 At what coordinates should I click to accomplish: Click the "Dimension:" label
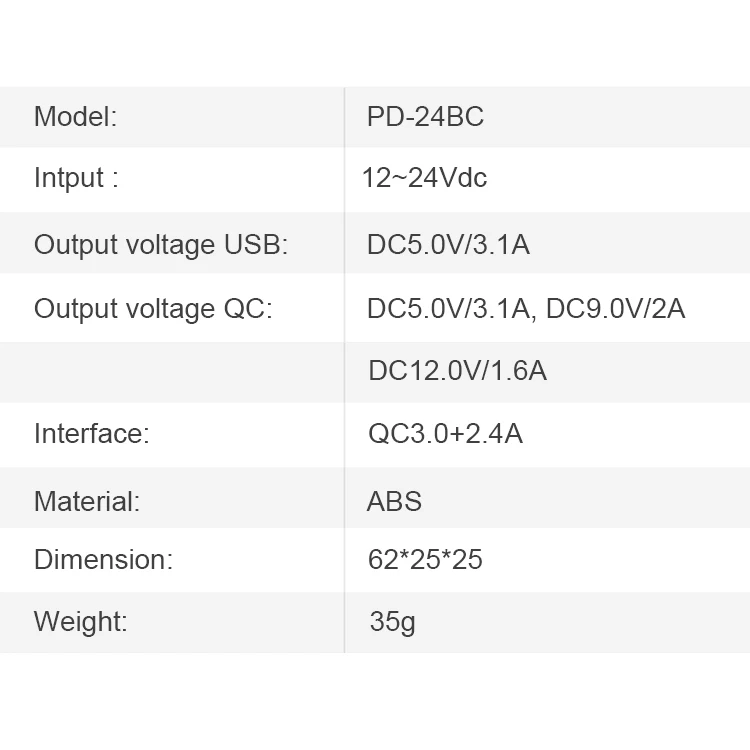click(103, 560)
